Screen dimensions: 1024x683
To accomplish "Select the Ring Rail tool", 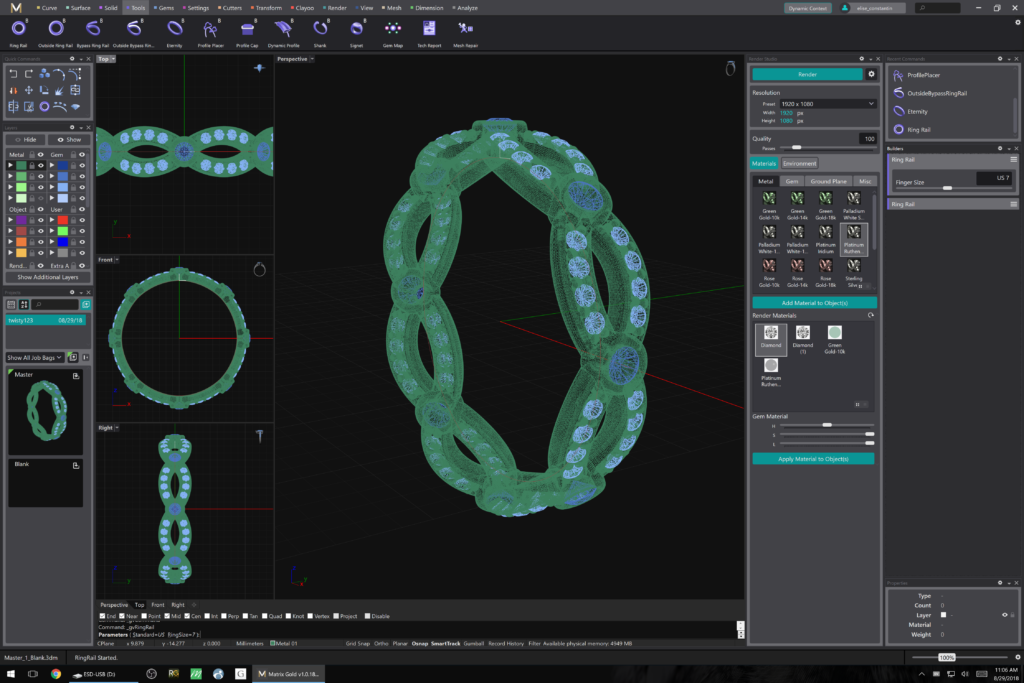I will pyautogui.click(x=18, y=30).
